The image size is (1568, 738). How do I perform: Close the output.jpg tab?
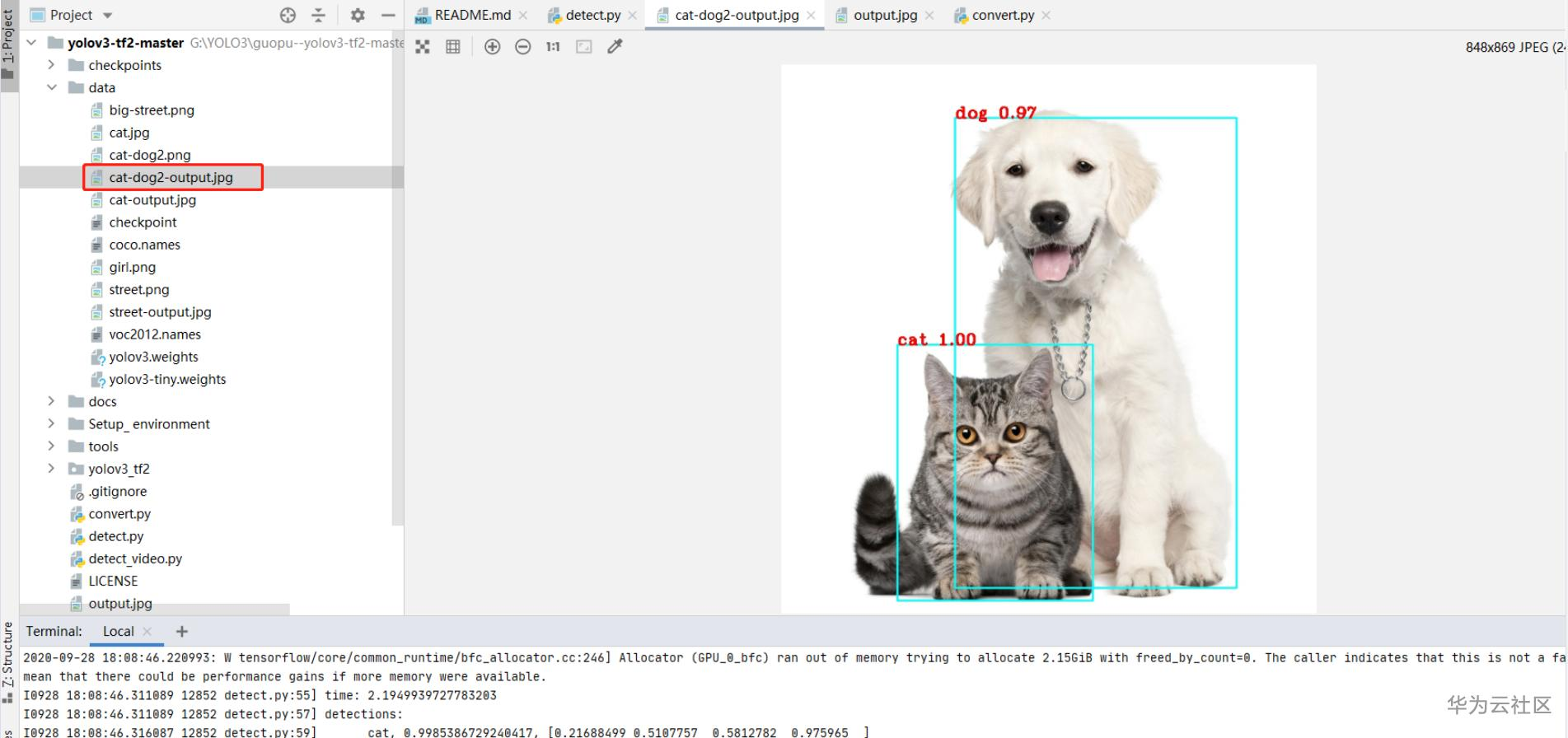click(x=929, y=15)
